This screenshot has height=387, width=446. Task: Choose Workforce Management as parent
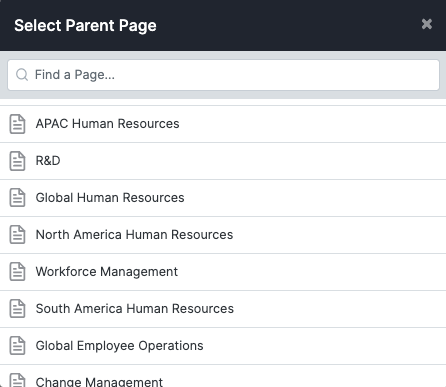[223, 272]
